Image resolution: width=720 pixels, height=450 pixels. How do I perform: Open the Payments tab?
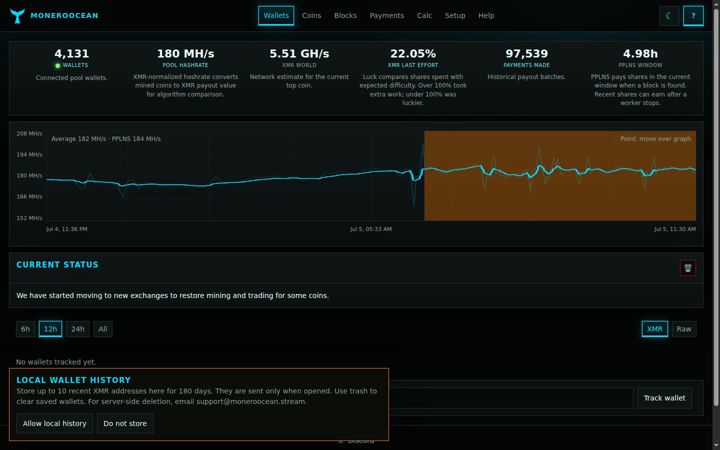click(387, 16)
